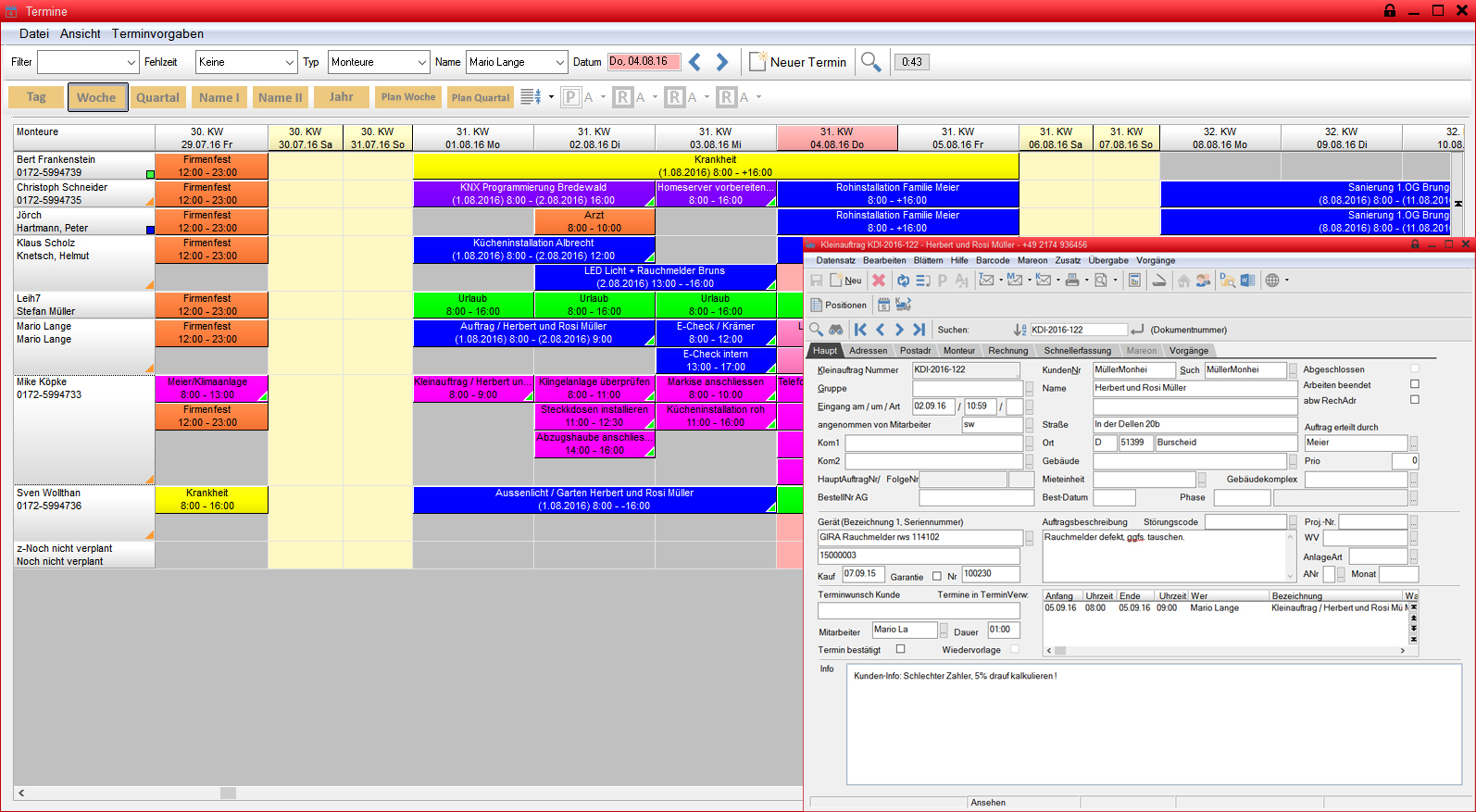Select the green Urlaub block on 01.08.16

click(473, 305)
